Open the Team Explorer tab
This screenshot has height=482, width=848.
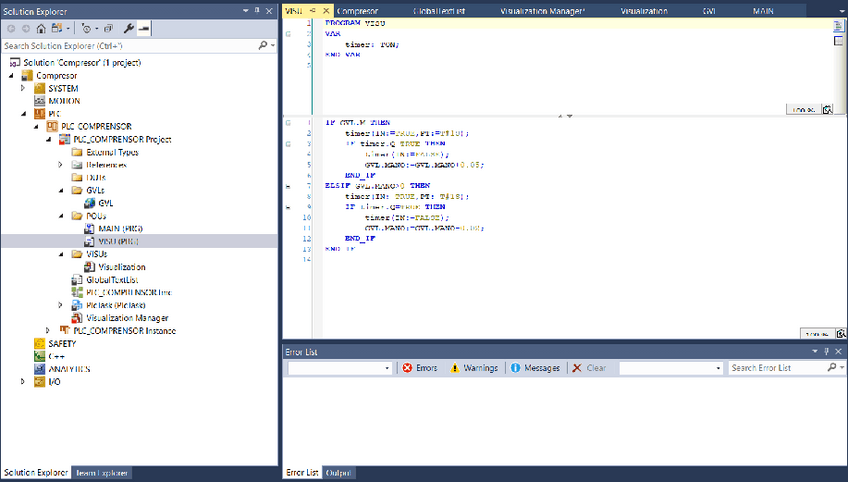(102, 472)
